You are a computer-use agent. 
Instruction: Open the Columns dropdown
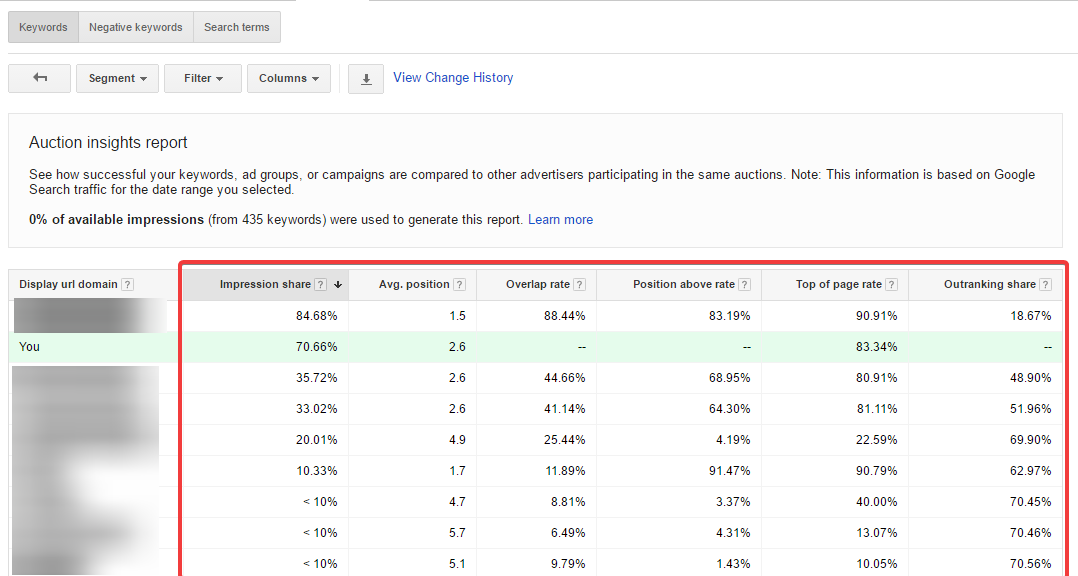click(288, 78)
